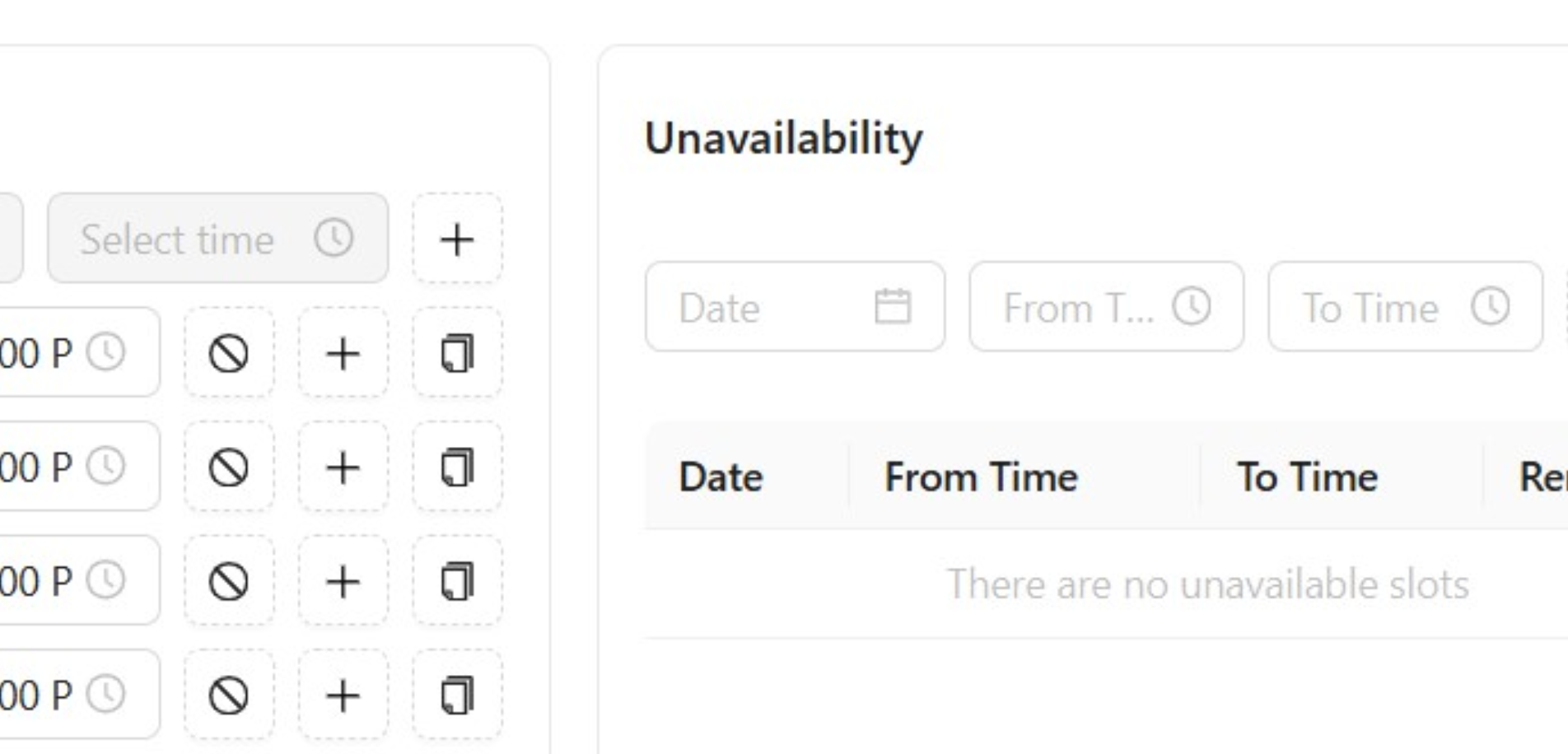Open the To Time picker field
Screen dimensions: 1568x754
click(1405, 307)
